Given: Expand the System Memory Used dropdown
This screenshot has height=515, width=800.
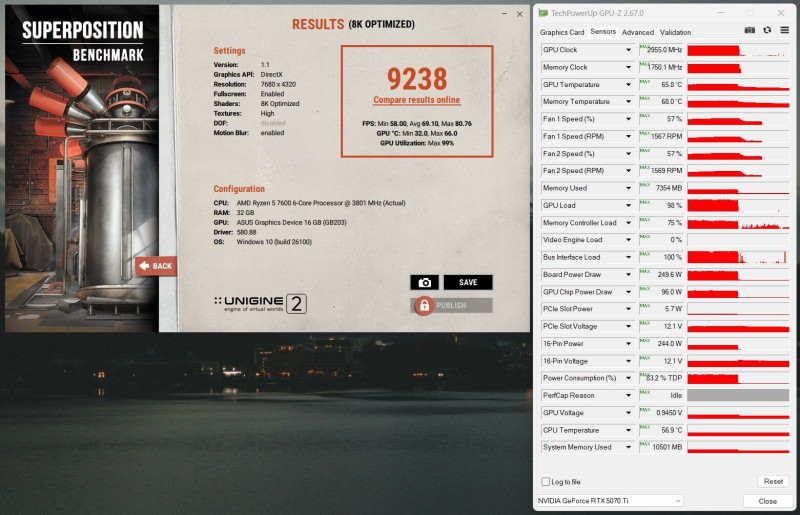Looking at the screenshot, I should pyautogui.click(x=628, y=447).
